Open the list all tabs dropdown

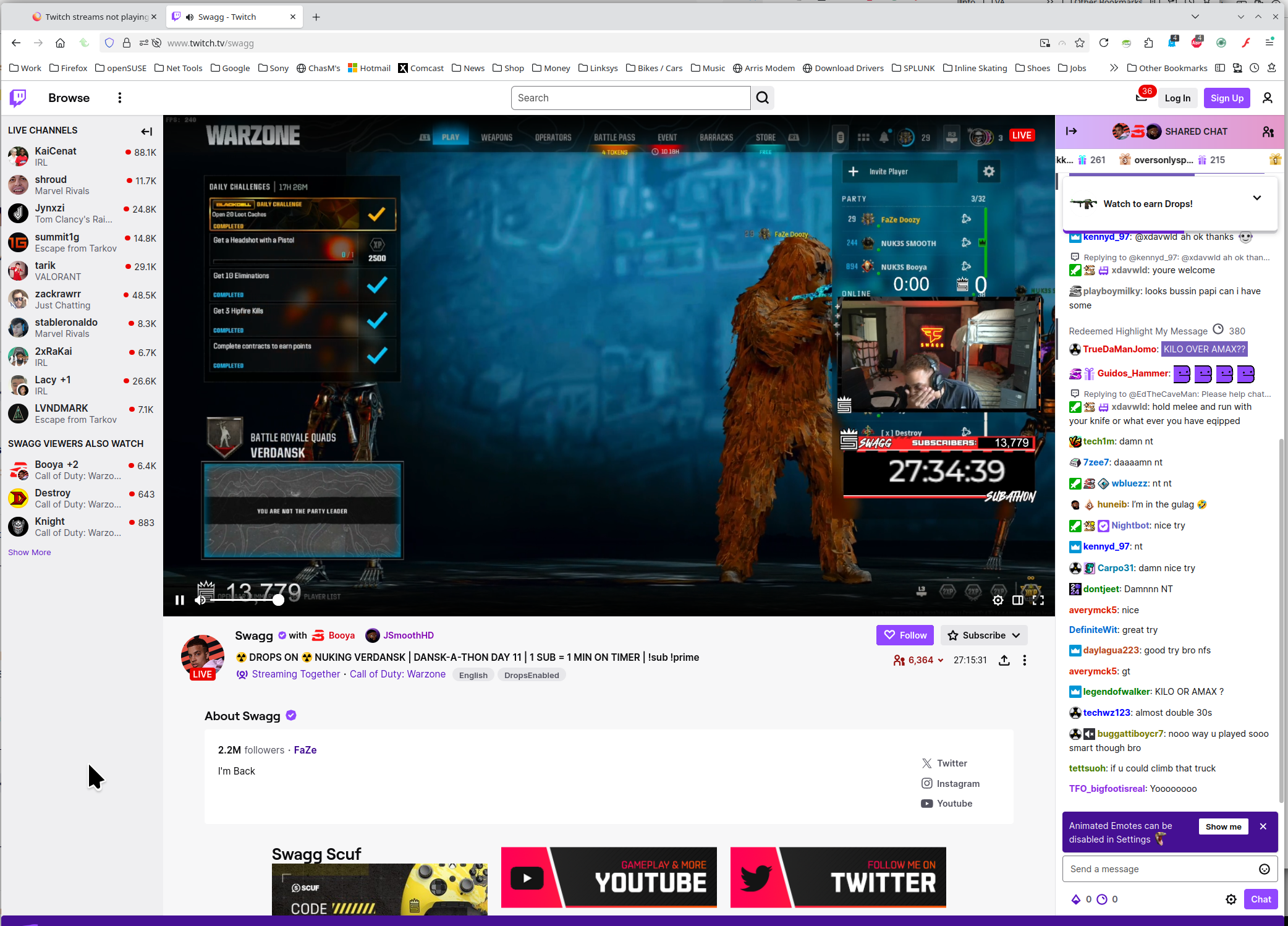tap(1195, 17)
